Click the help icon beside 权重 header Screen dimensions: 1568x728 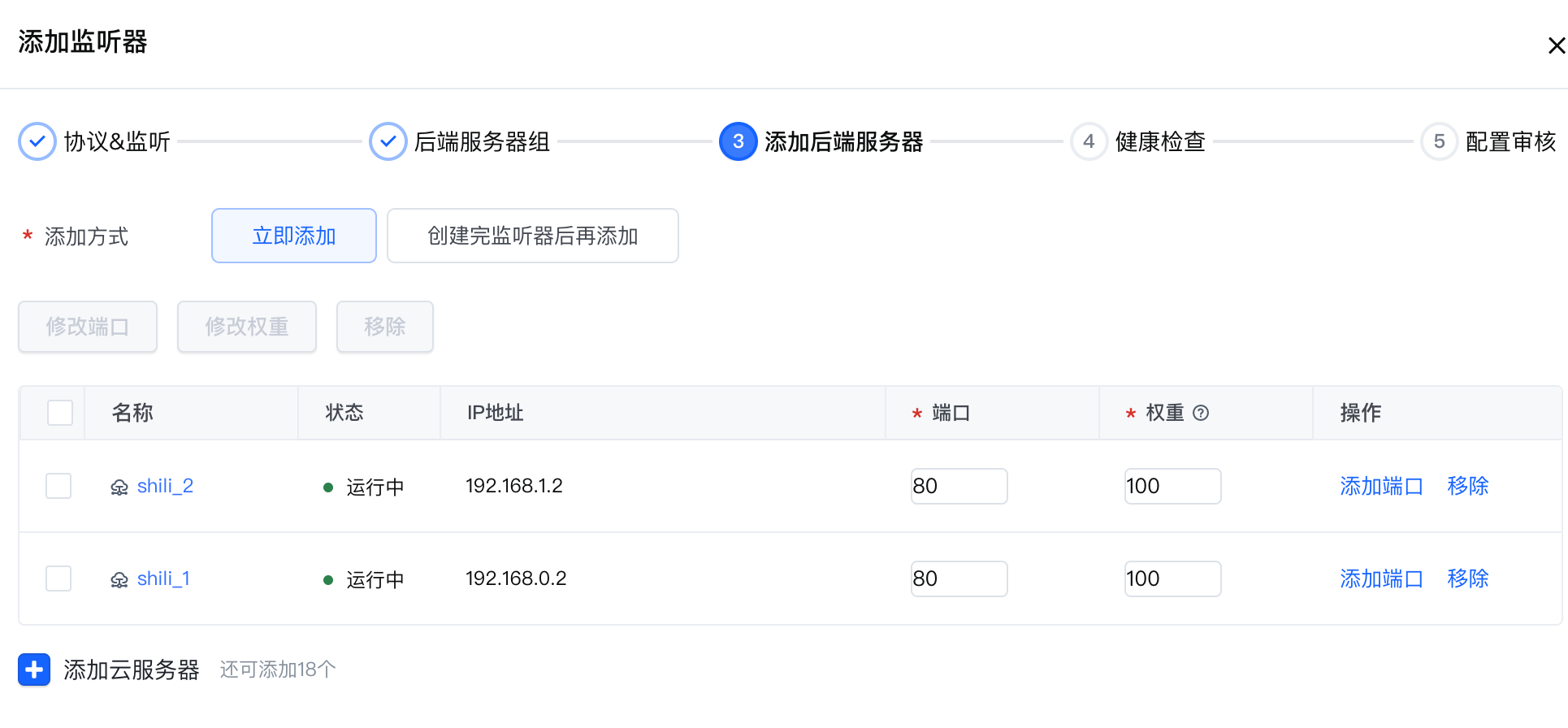tap(1201, 413)
